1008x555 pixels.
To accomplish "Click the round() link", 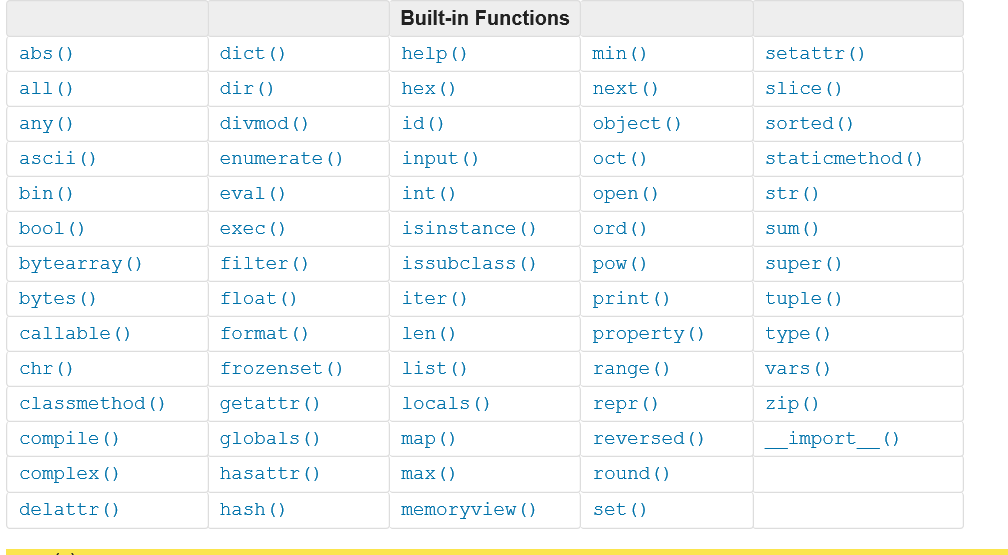I will coord(631,474).
